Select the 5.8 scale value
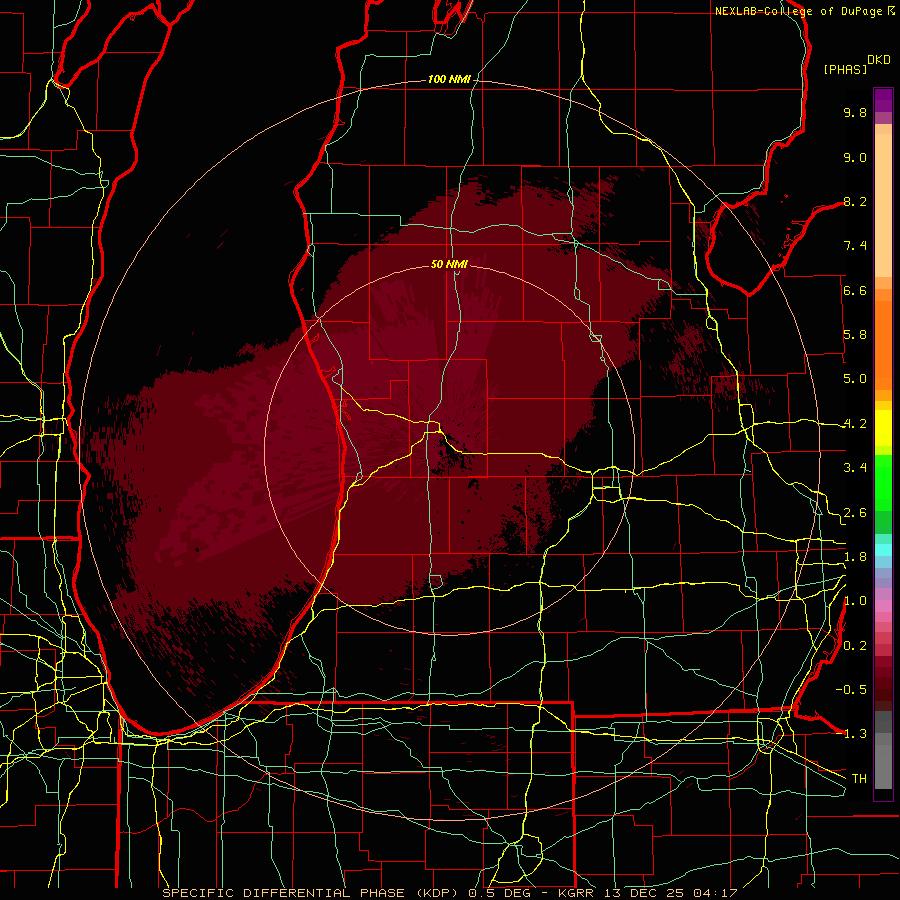This screenshot has height=900, width=900. (855, 335)
